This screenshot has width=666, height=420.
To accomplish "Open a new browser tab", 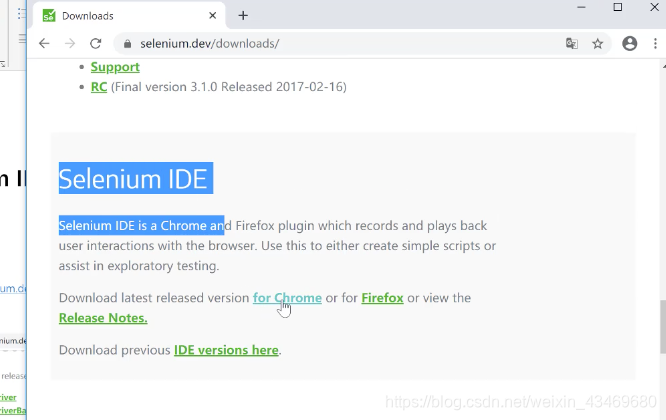I will 243,16.
